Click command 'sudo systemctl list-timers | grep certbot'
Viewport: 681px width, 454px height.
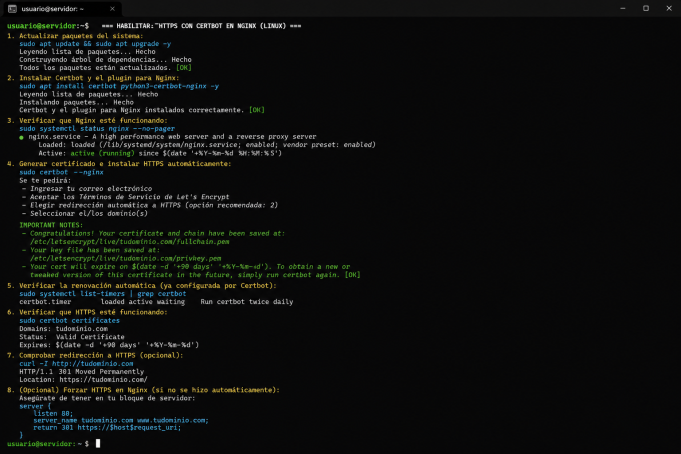click(x=102, y=294)
